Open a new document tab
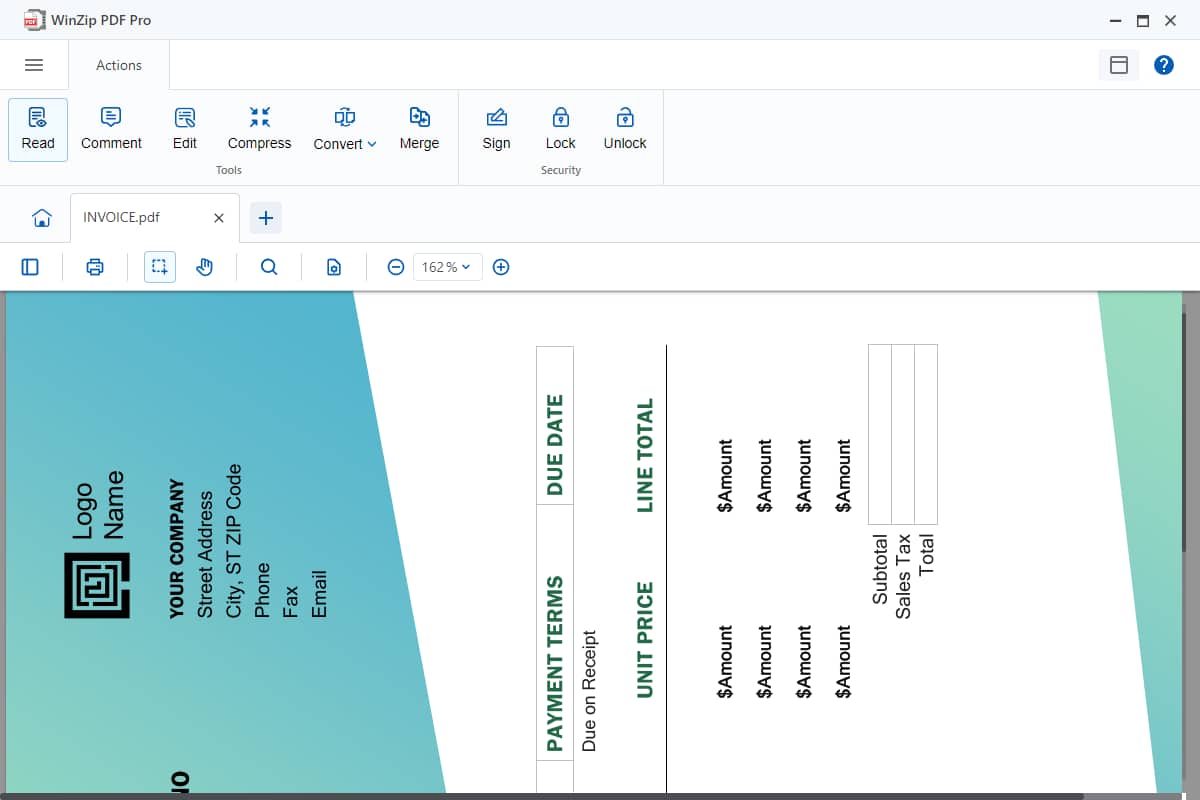This screenshot has width=1200, height=800. (265, 217)
